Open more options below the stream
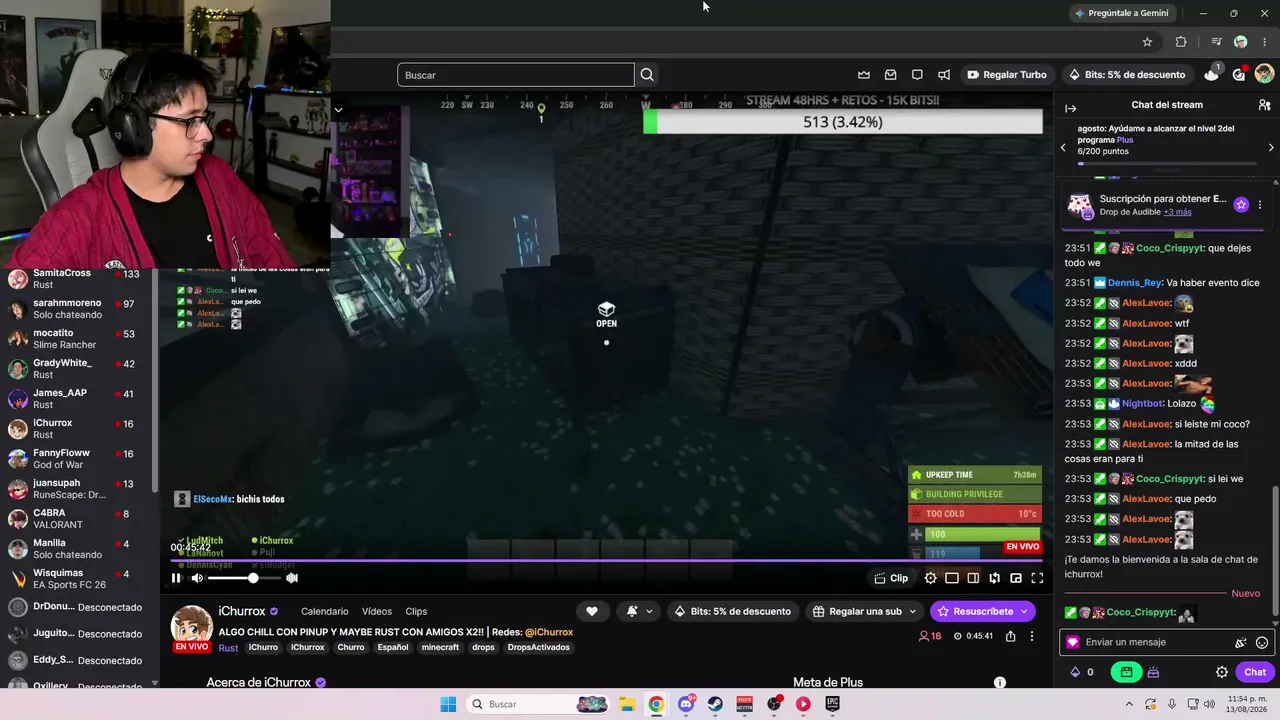The width and height of the screenshot is (1280, 720). [x=1032, y=636]
